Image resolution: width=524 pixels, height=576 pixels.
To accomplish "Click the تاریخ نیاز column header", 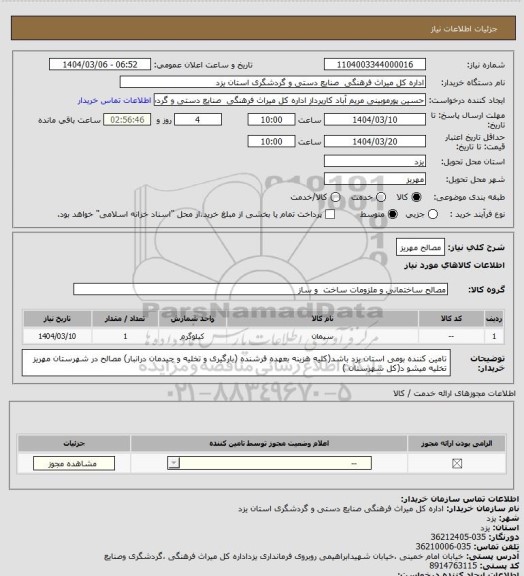I will click(57, 318).
